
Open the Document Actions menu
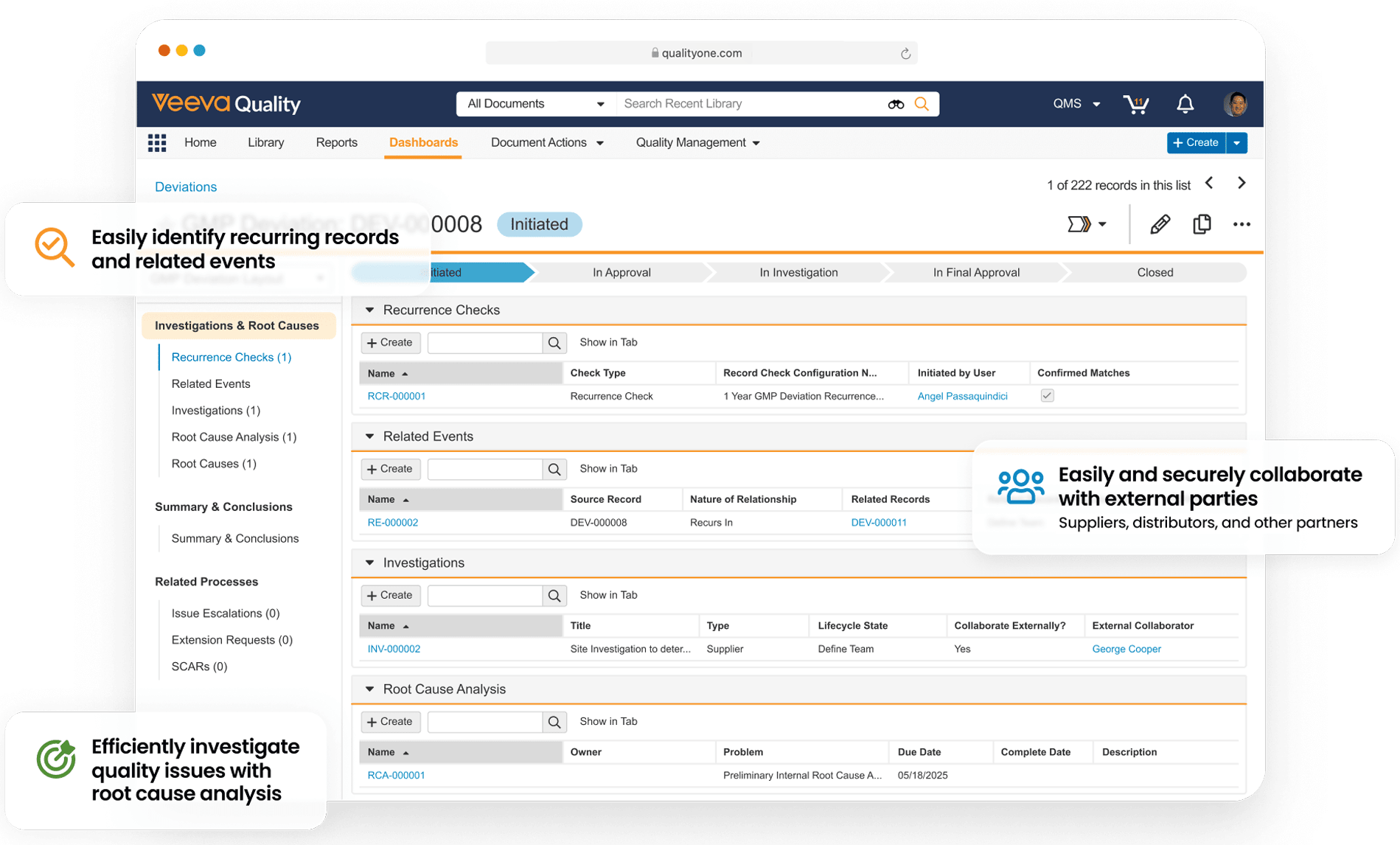point(547,142)
